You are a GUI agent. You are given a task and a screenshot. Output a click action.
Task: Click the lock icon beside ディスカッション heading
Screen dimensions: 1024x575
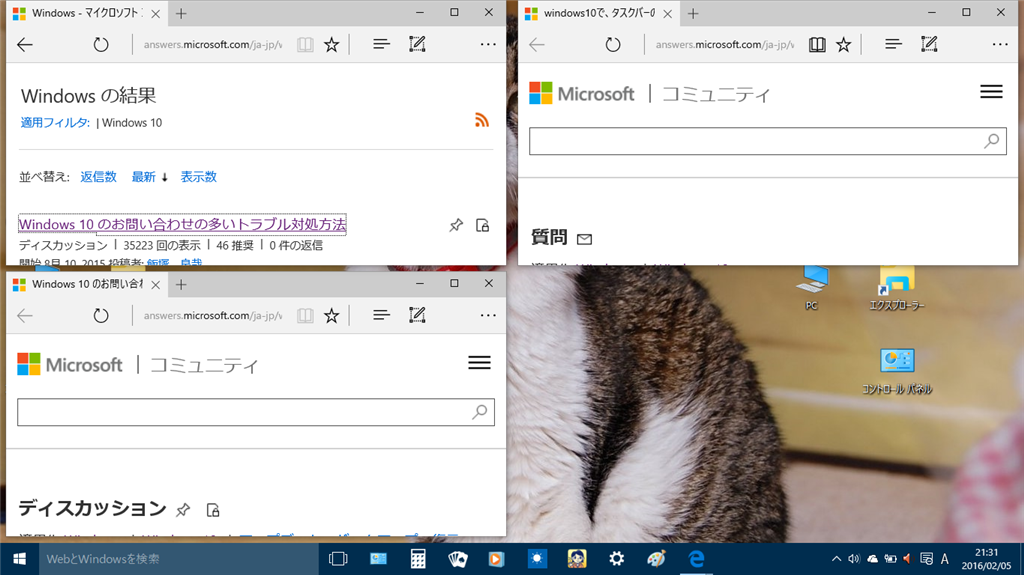[212, 510]
